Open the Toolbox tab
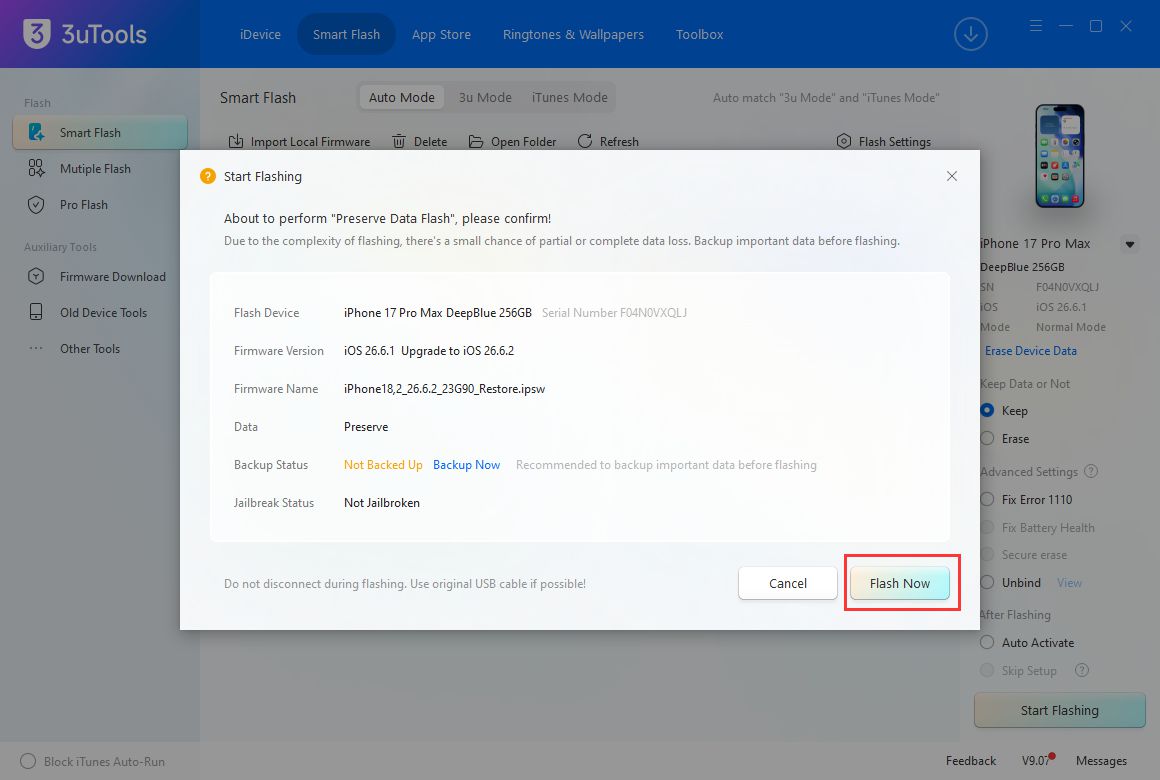 click(699, 34)
